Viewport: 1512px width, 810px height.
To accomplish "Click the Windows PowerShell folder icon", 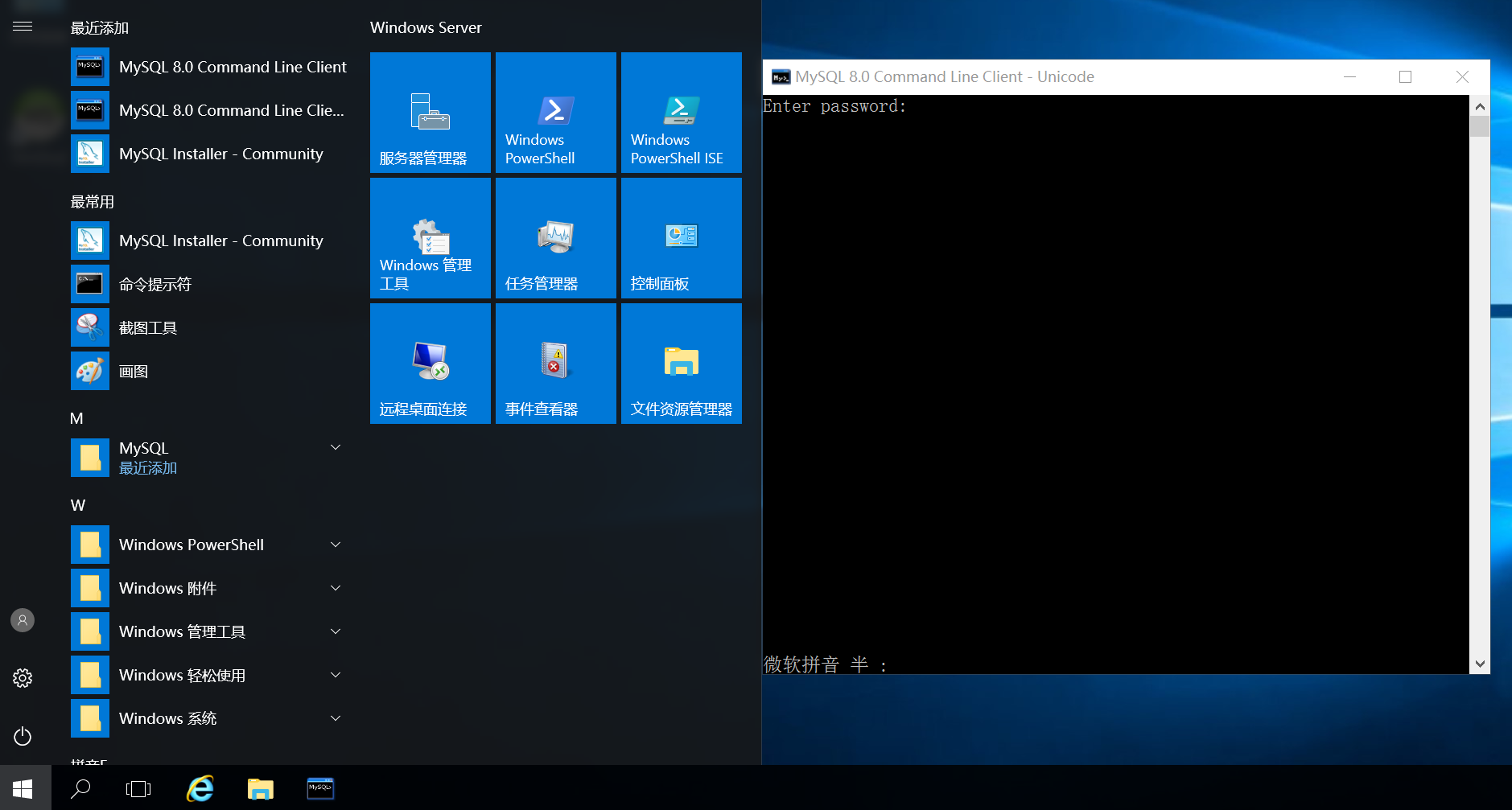I will (x=90, y=545).
